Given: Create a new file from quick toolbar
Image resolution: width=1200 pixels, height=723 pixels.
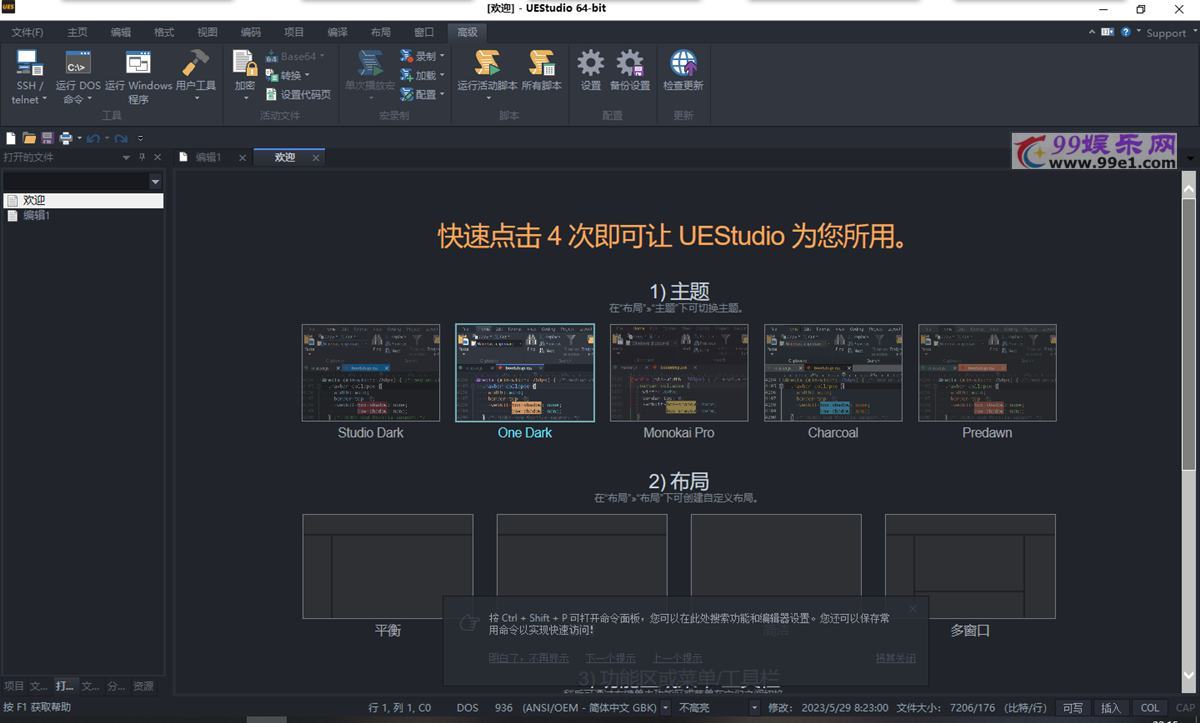Looking at the screenshot, I should pos(12,138).
